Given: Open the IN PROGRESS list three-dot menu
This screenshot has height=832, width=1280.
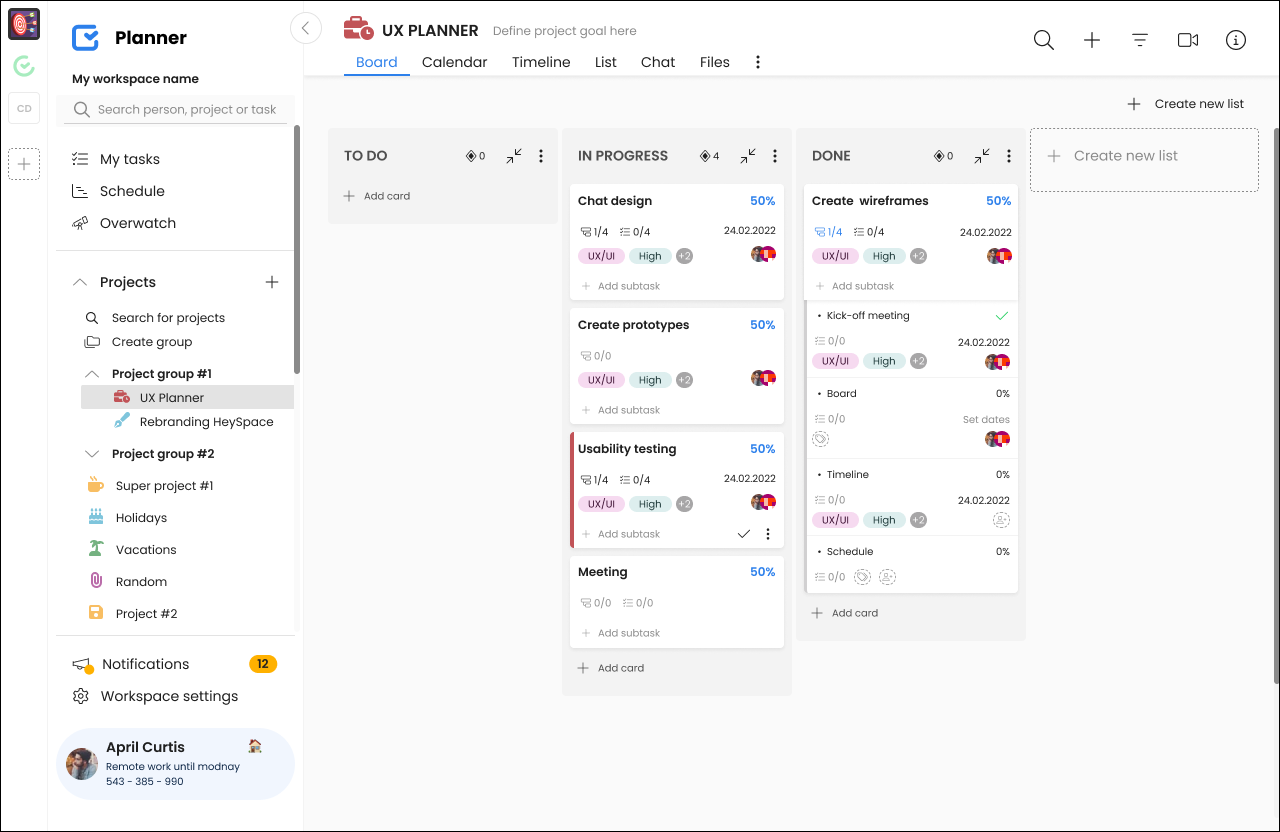Looking at the screenshot, I should click(775, 156).
